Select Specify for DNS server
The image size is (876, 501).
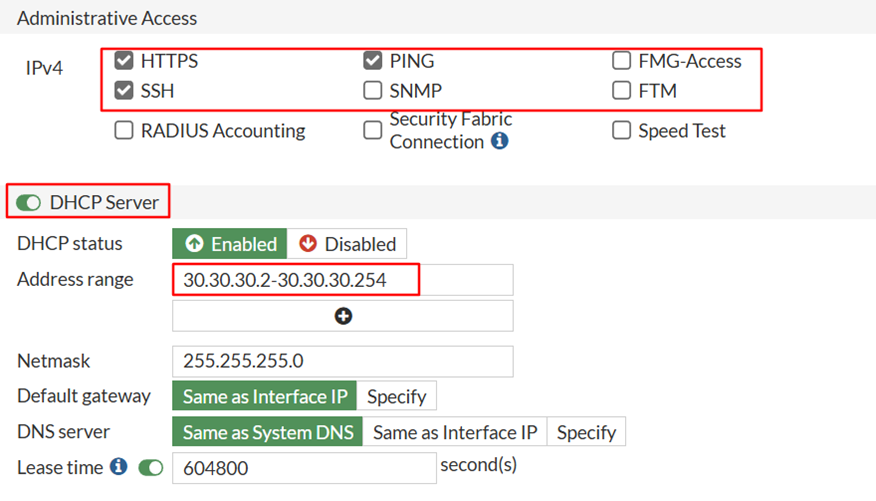(x=586, y=432)
